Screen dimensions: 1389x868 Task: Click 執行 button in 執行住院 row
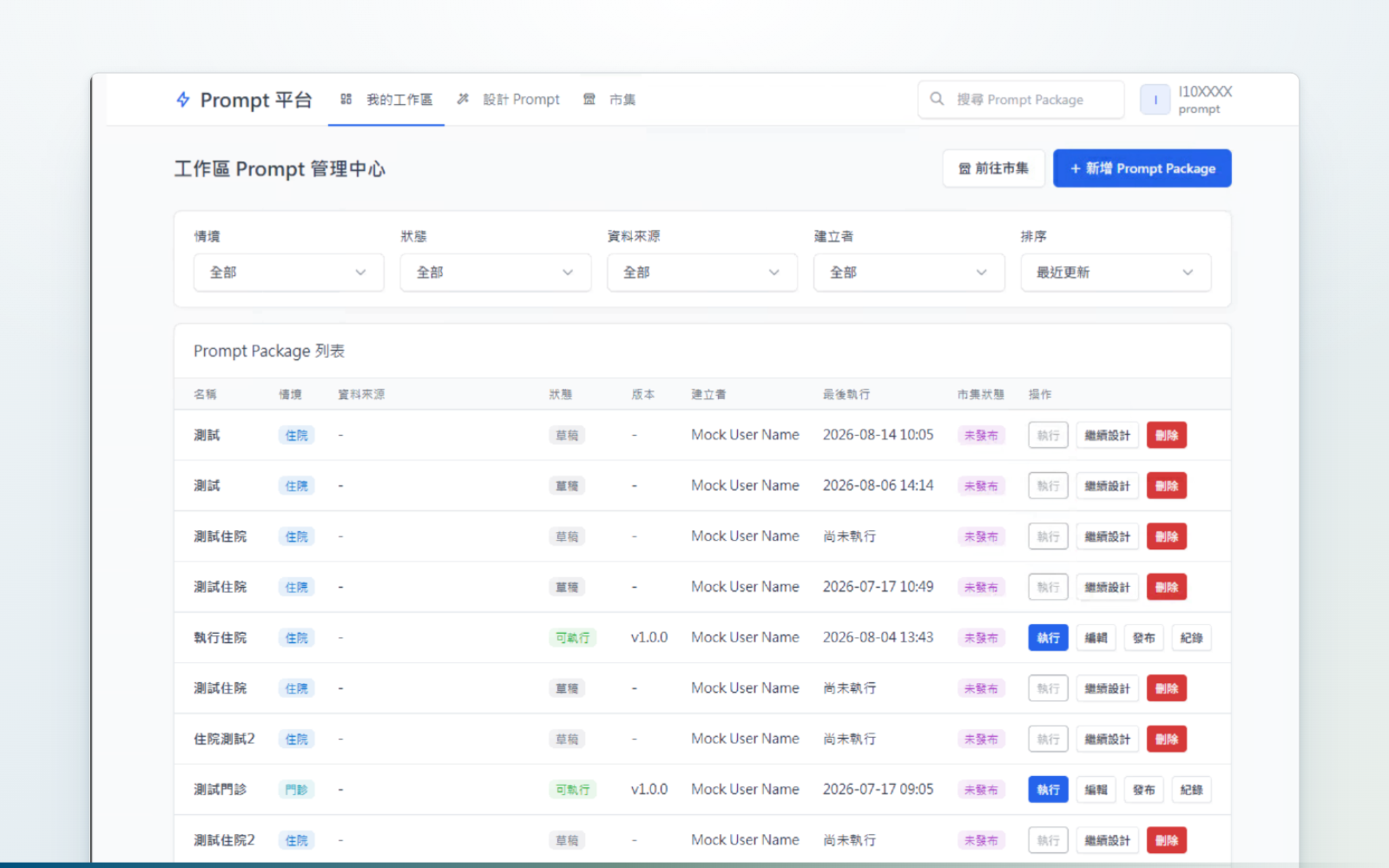point(1048,638)
